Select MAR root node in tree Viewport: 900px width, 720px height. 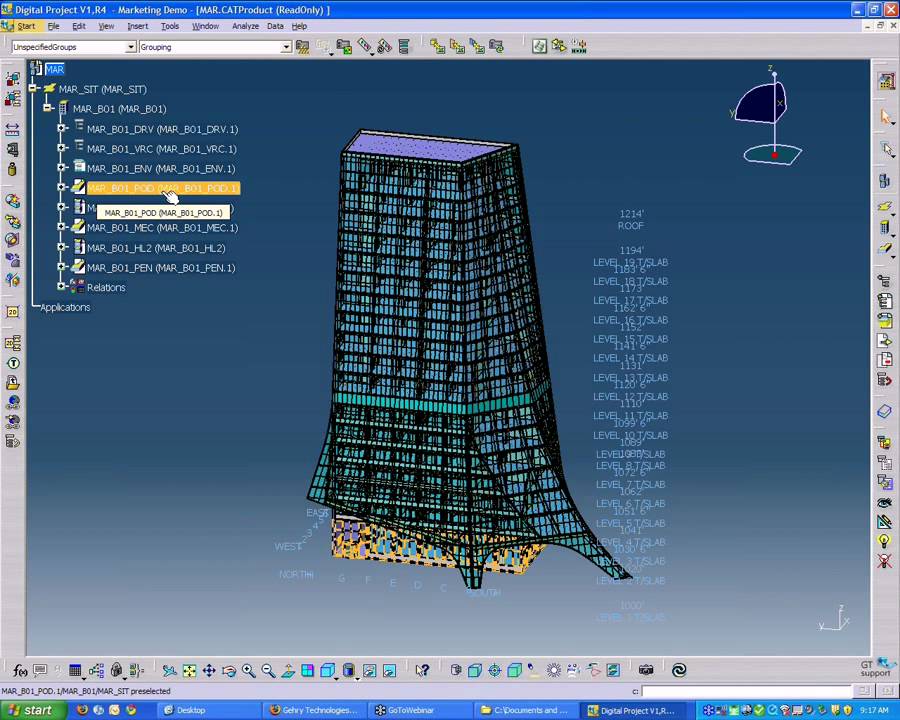(x=55, y=69)
